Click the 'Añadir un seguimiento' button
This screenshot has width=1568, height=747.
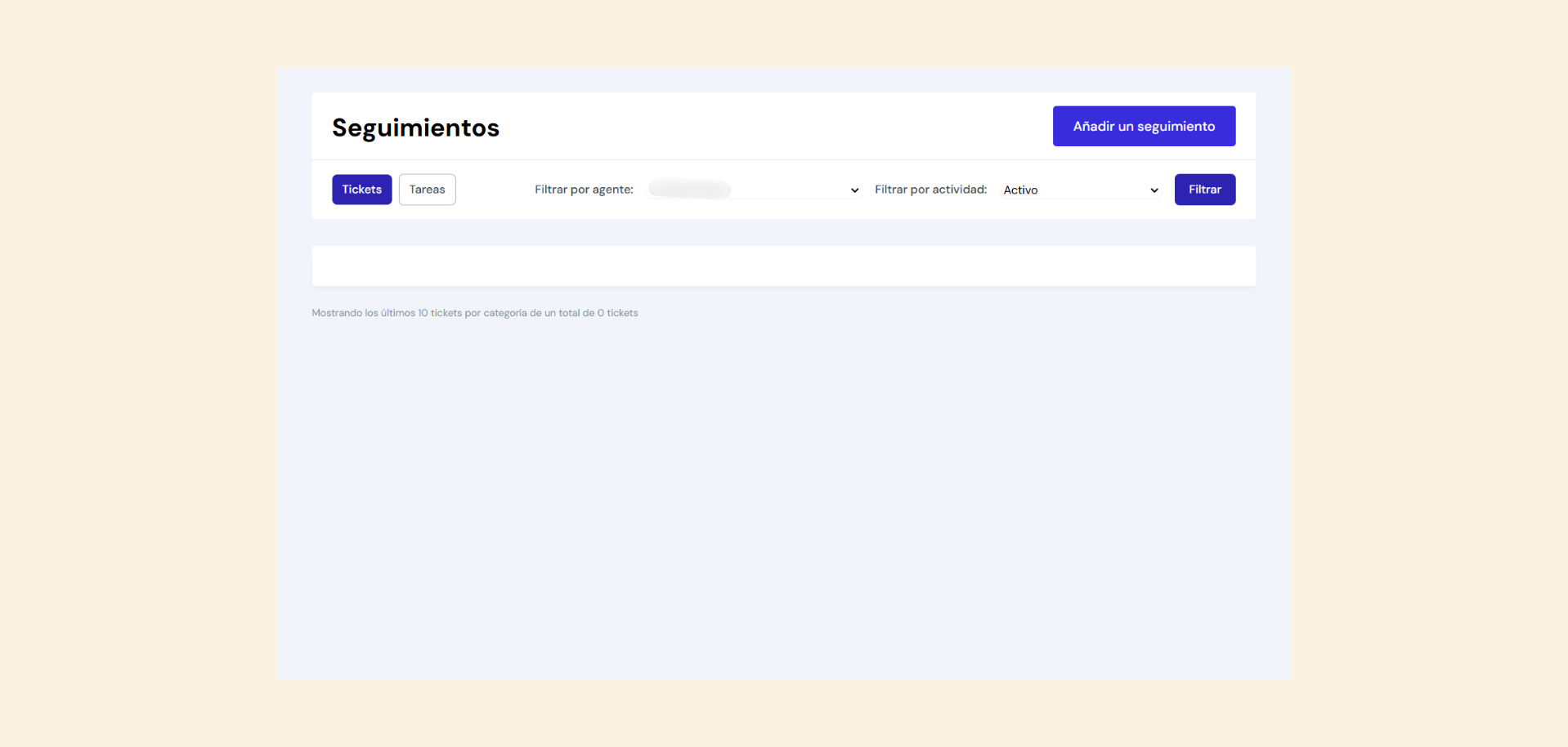coord(1144,126)
